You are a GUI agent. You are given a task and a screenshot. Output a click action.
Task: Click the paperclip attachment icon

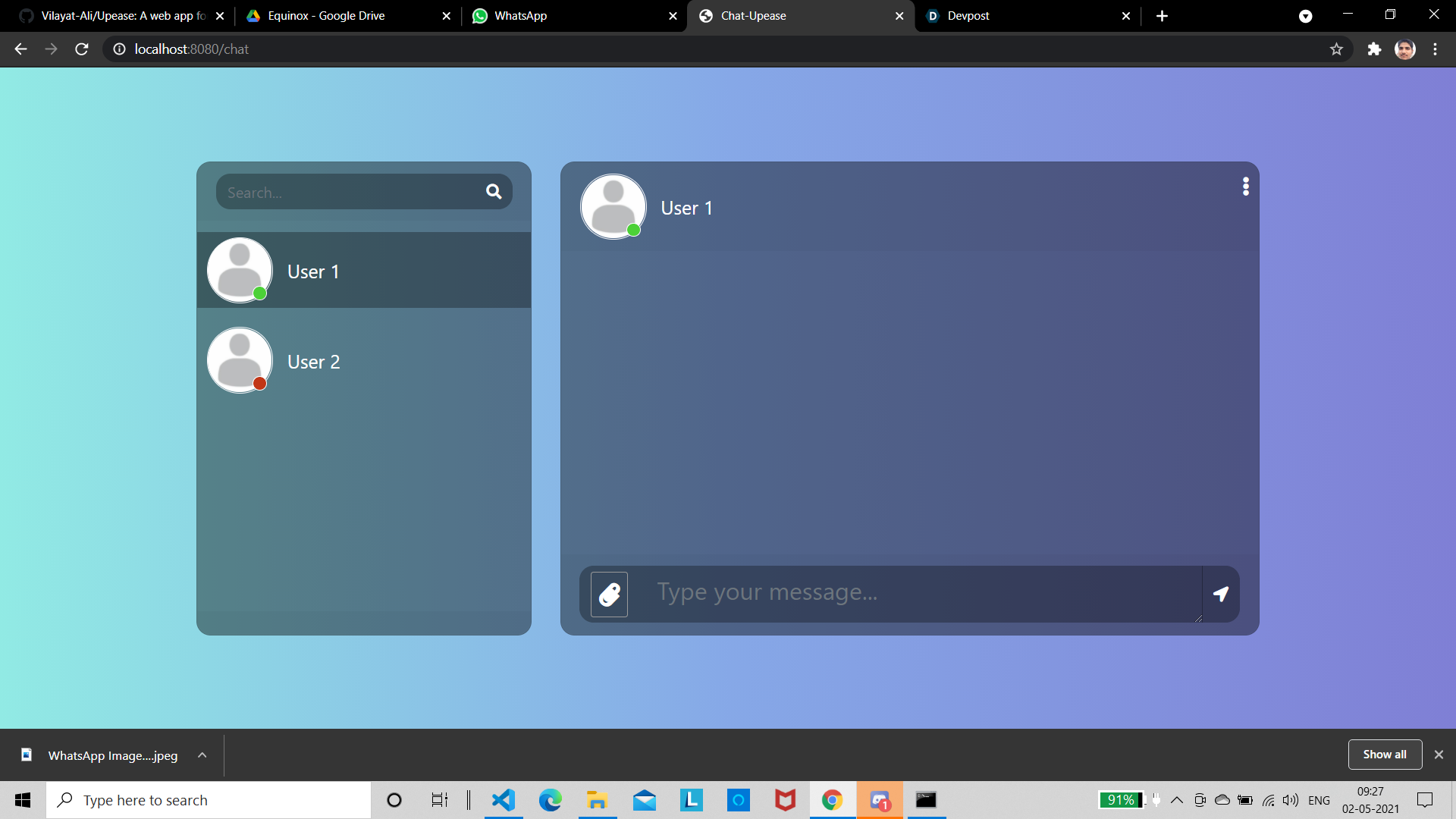(x=609, y=595)
